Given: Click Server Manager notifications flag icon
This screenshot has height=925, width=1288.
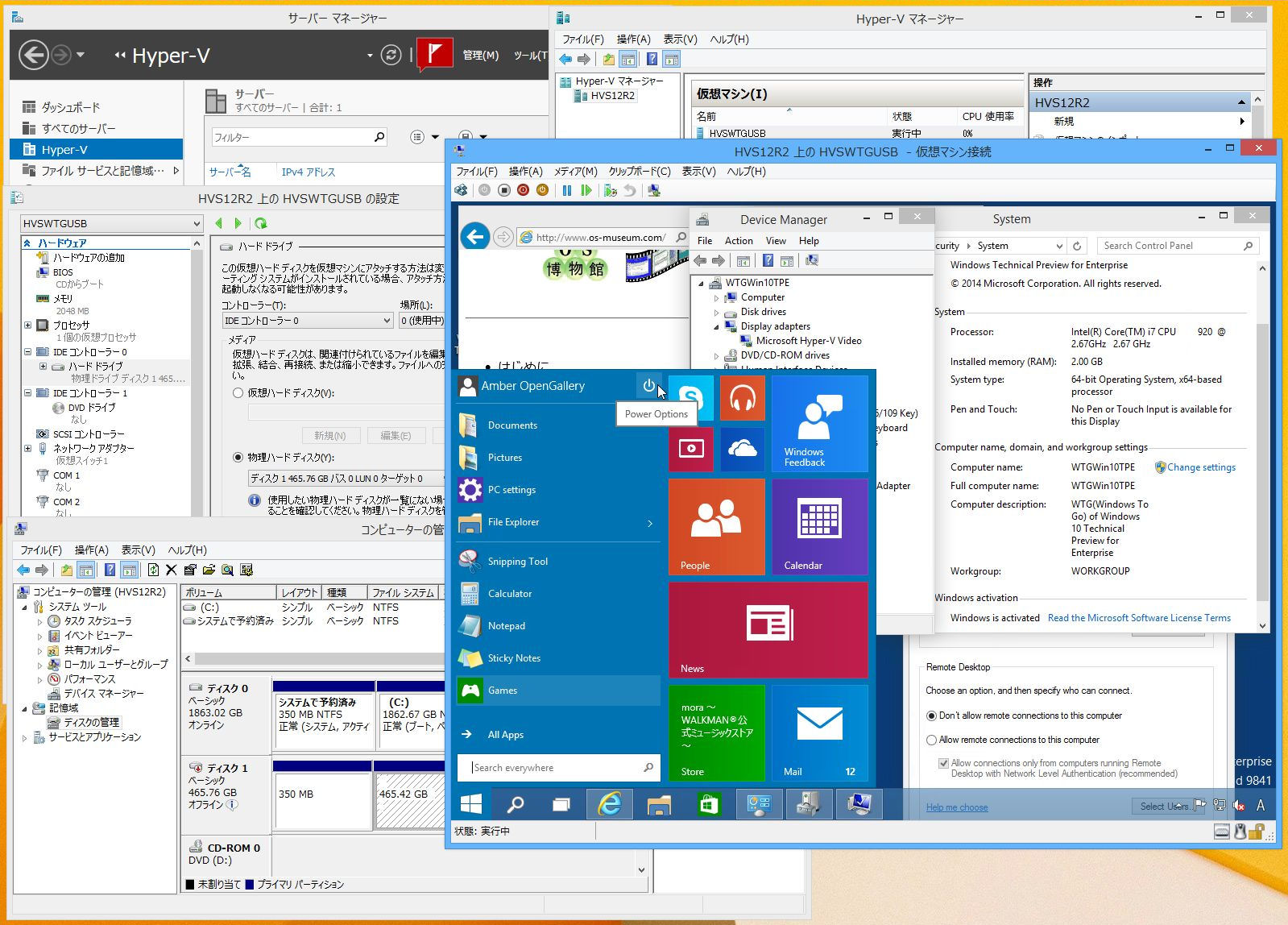Looking at the screenshot, I should [435, 55].
